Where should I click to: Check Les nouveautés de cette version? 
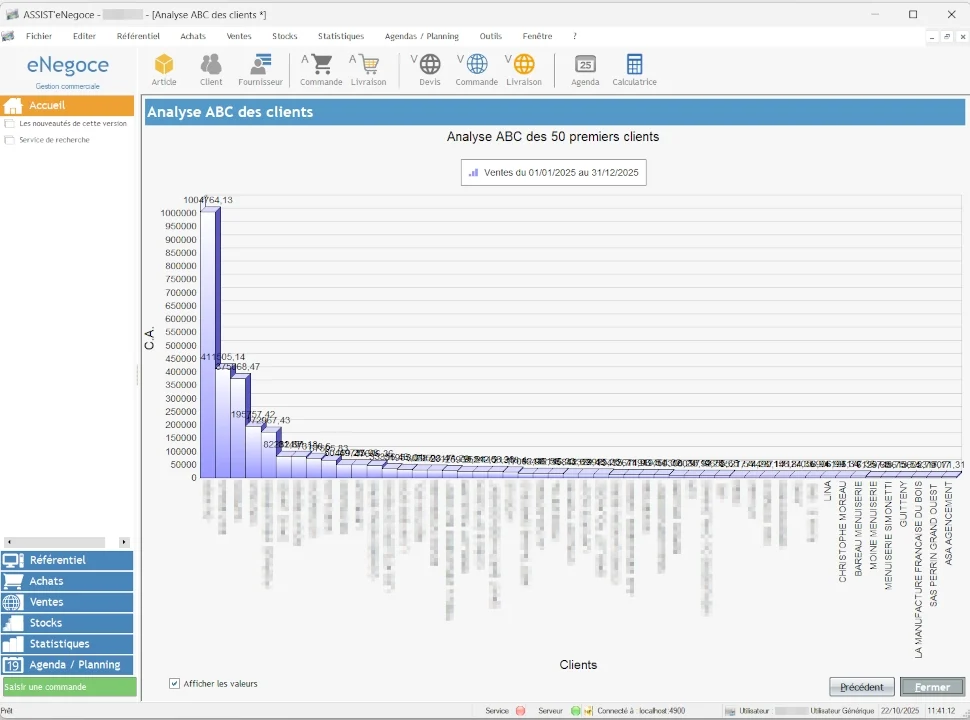pos(10,124)
